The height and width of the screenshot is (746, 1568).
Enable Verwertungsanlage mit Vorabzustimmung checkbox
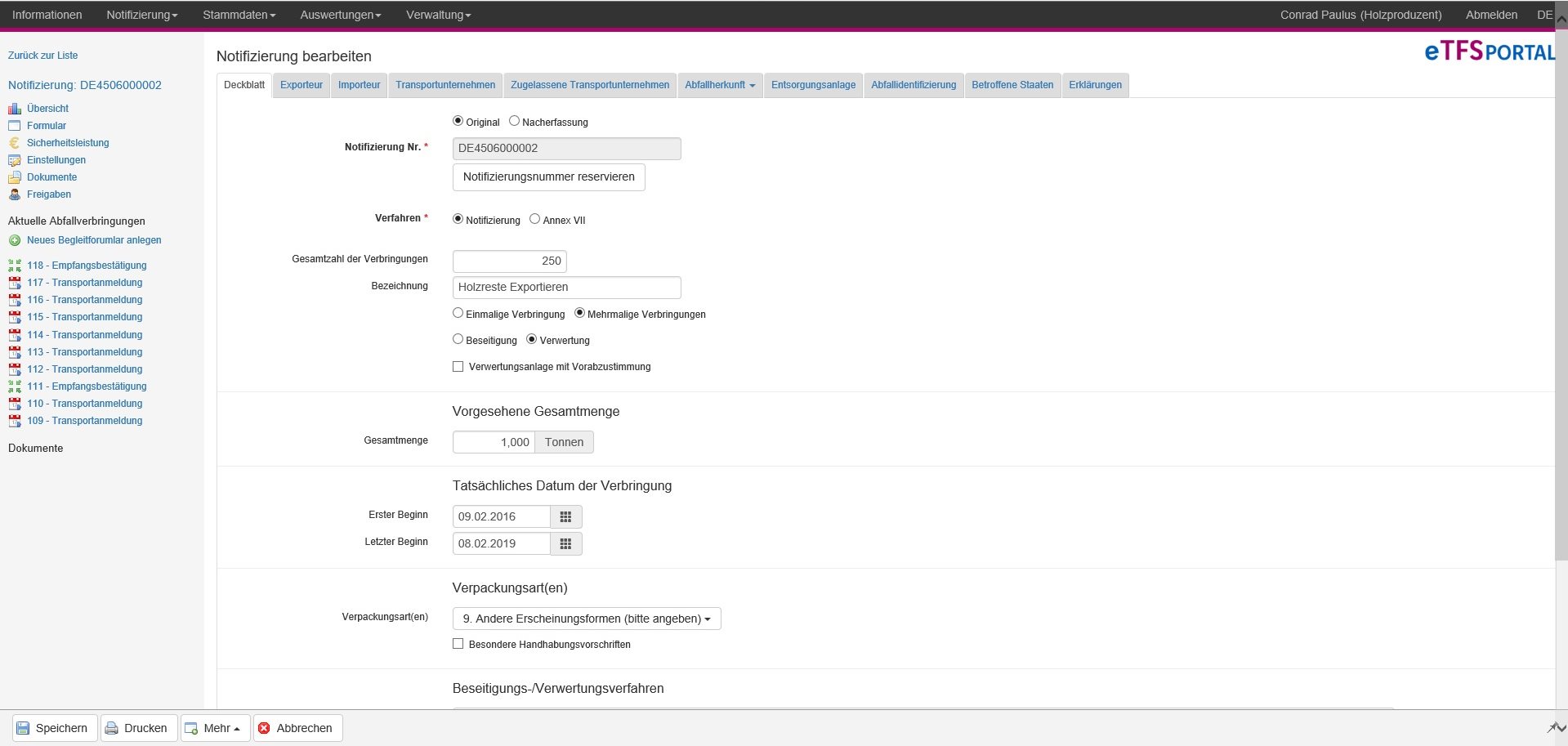(x=458, y=367)
